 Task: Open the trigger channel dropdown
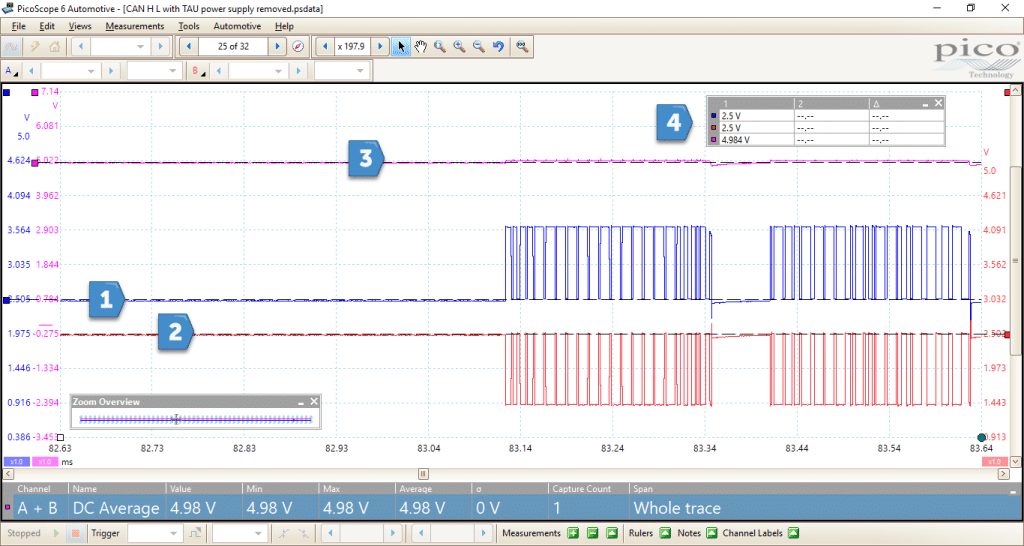[x=239, y=533]
